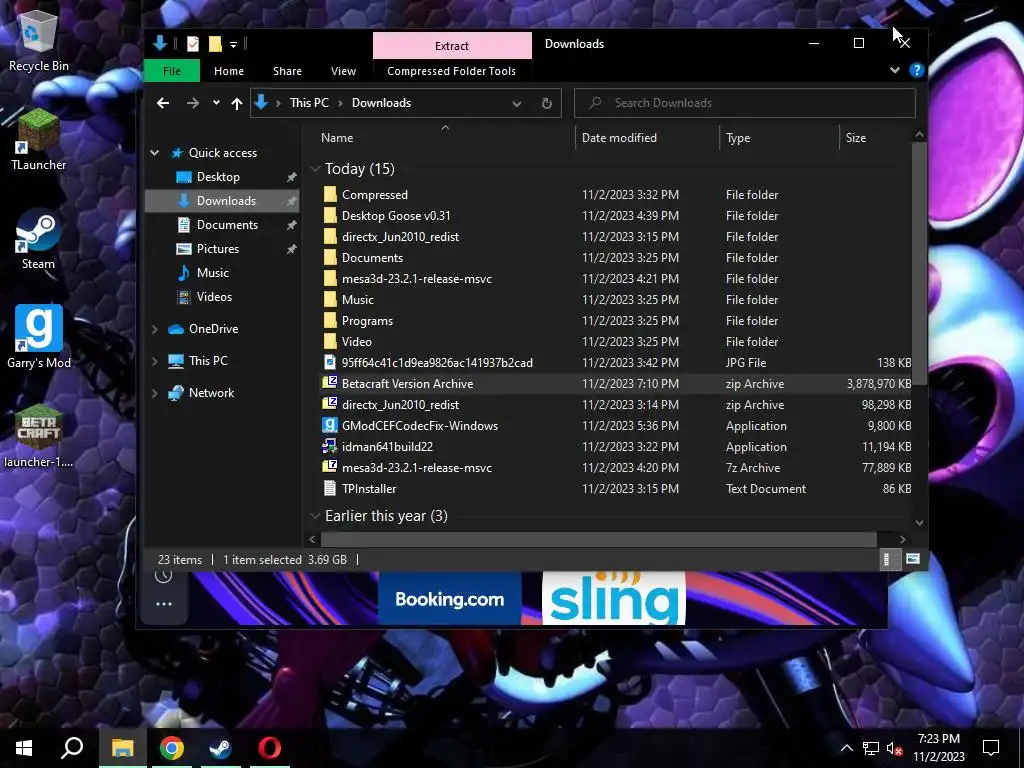
Task: Show hidden system tray icons
Action: (x=846, y=748)
